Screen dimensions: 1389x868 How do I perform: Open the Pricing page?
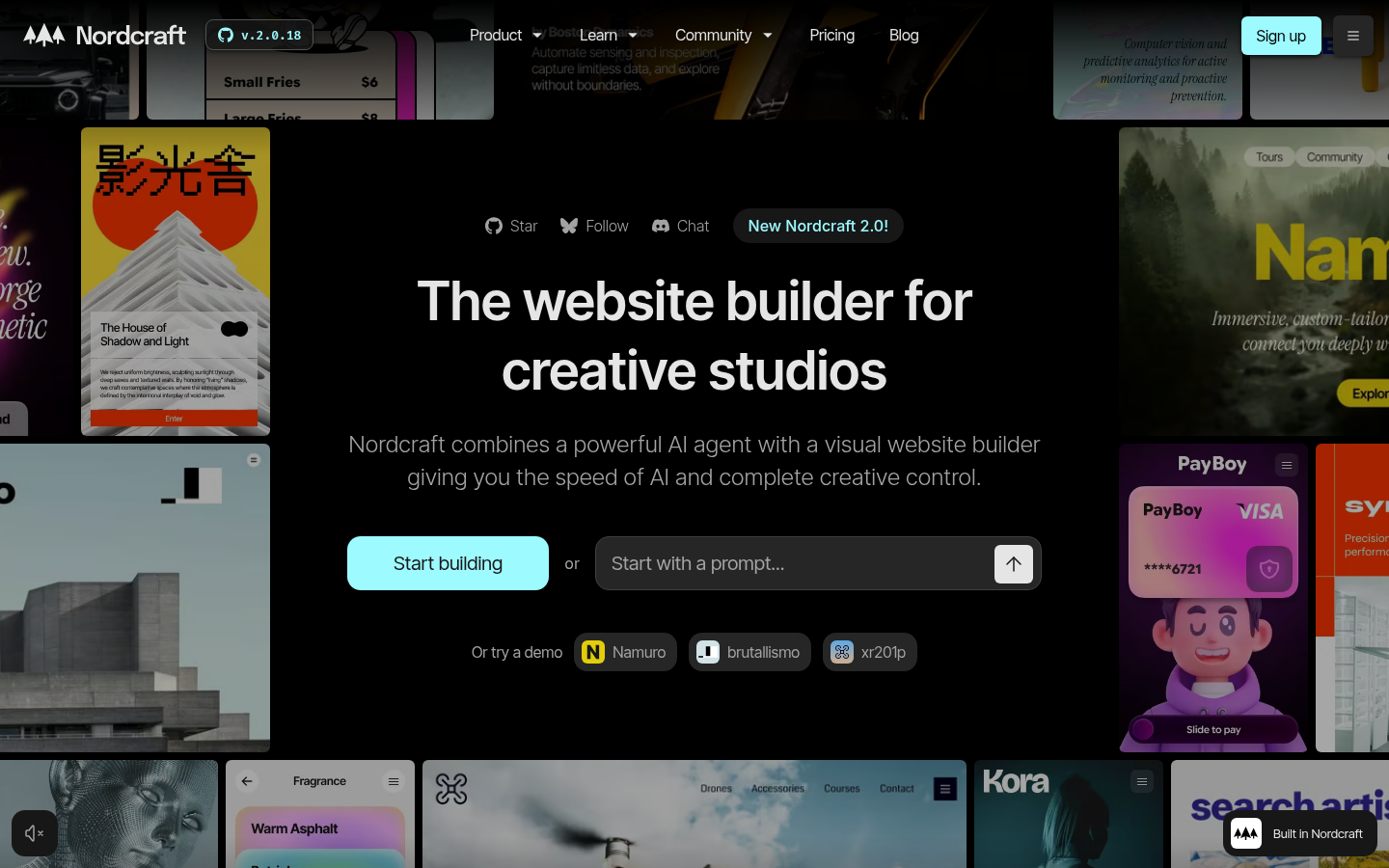(x=831, y=35)
